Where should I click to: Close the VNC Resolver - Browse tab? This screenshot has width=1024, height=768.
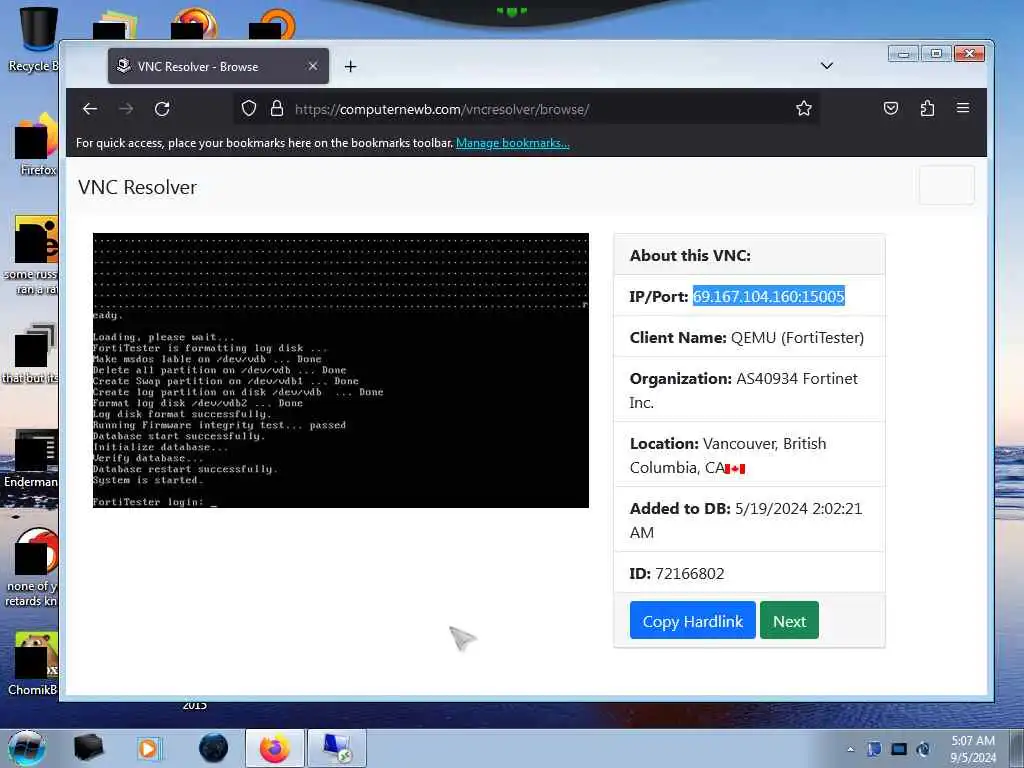pyautogui.click(x=313, y=66)
